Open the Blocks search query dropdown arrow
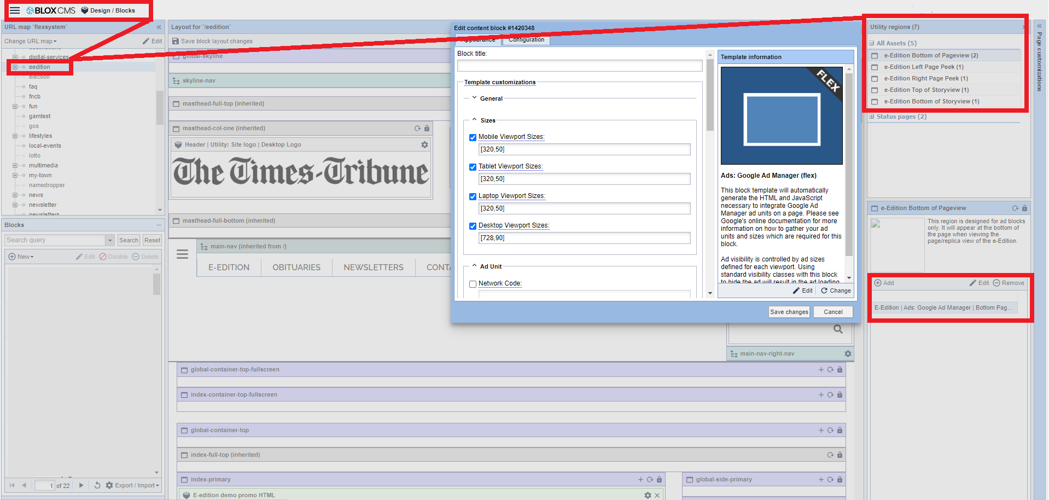The image size is (1049, 500). (x=110, y=240)
